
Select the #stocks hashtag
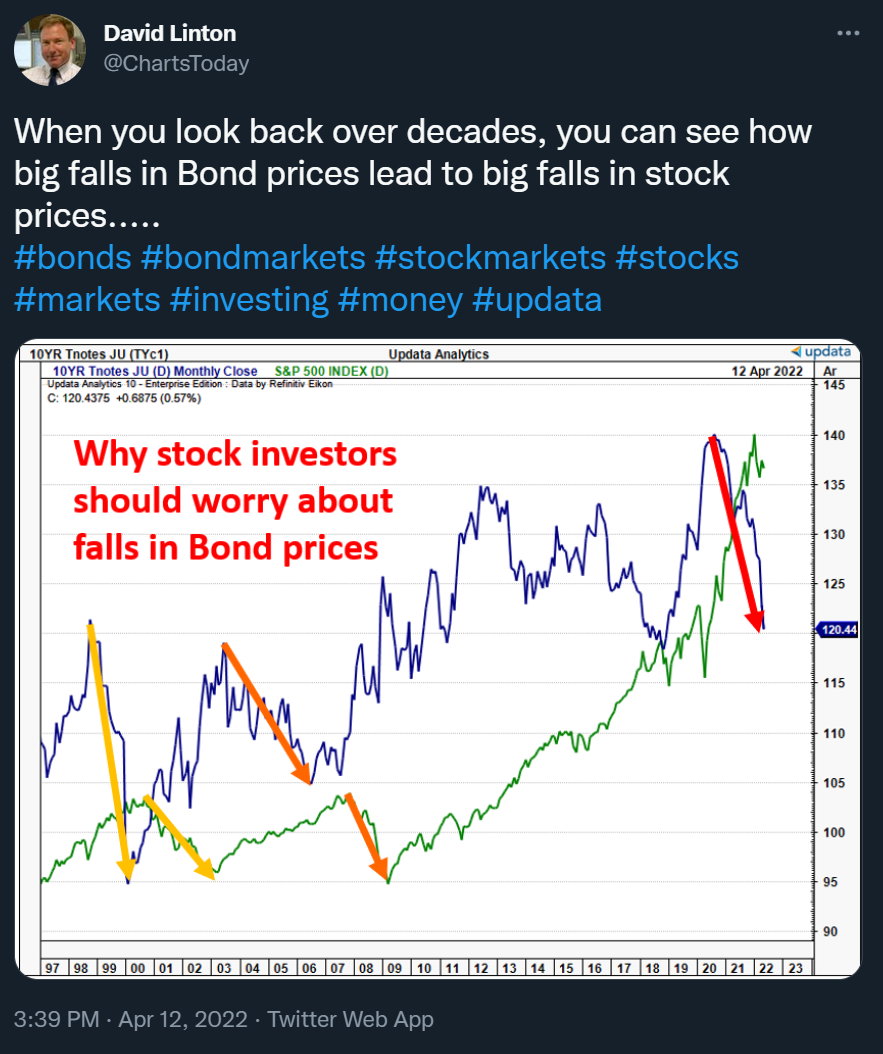(677, 257)
